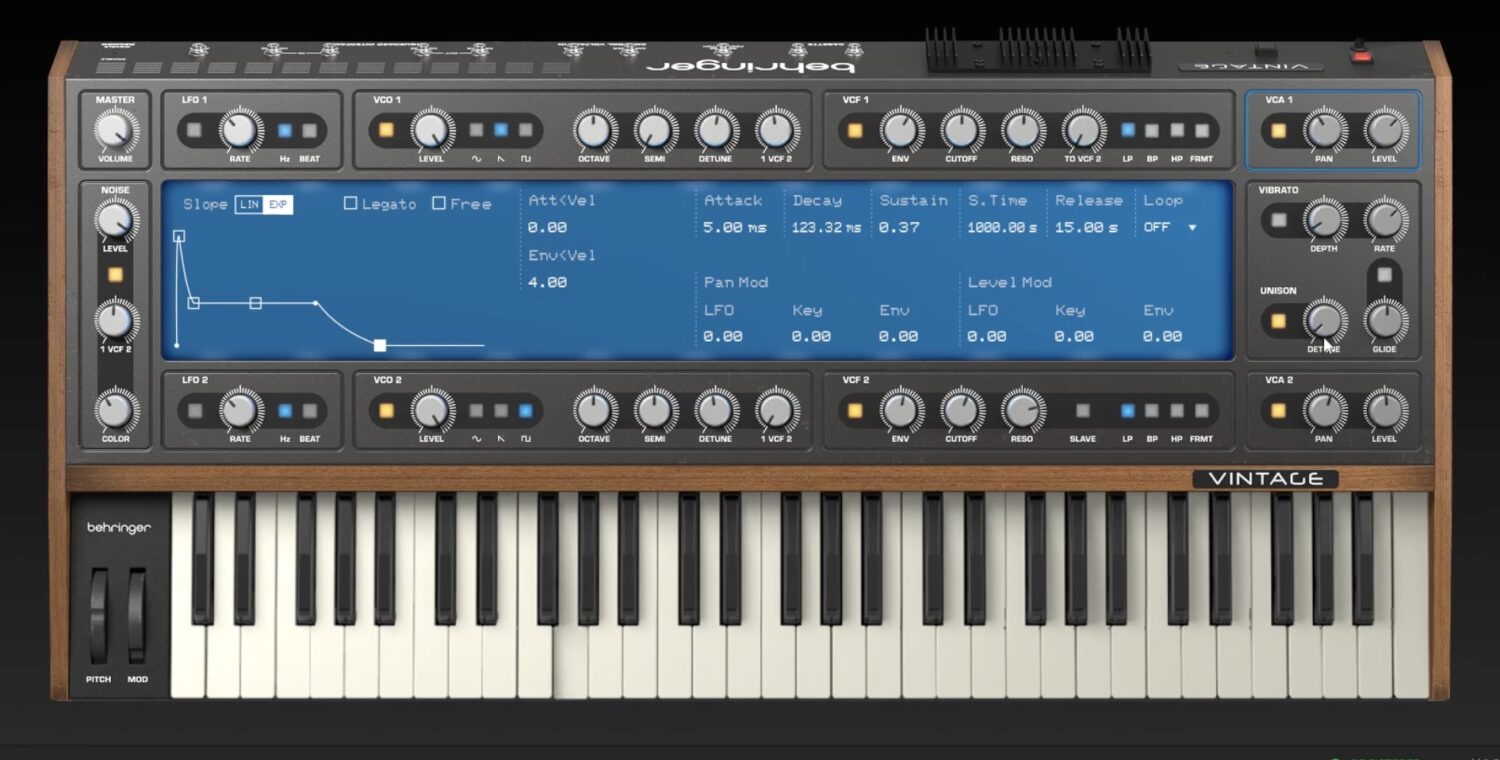Screen dimensions: 1500x760
Task: Click the VCO 1 OCTAVE knob
Action: coord(593,130)
